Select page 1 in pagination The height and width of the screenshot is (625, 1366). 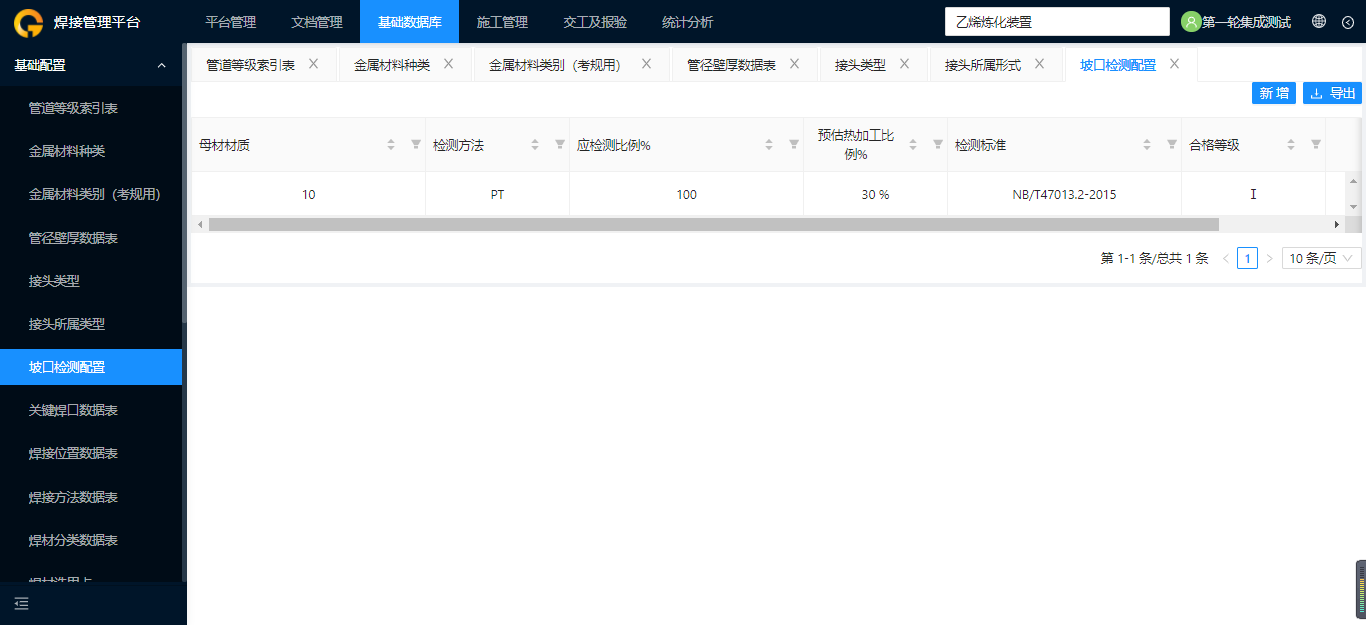[1247, 258]
